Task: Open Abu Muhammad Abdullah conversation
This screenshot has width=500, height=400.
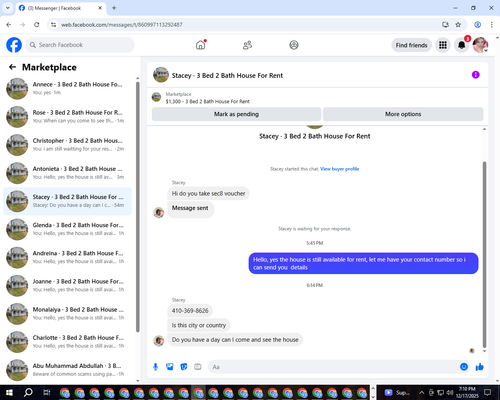Action: click(67, 370)
